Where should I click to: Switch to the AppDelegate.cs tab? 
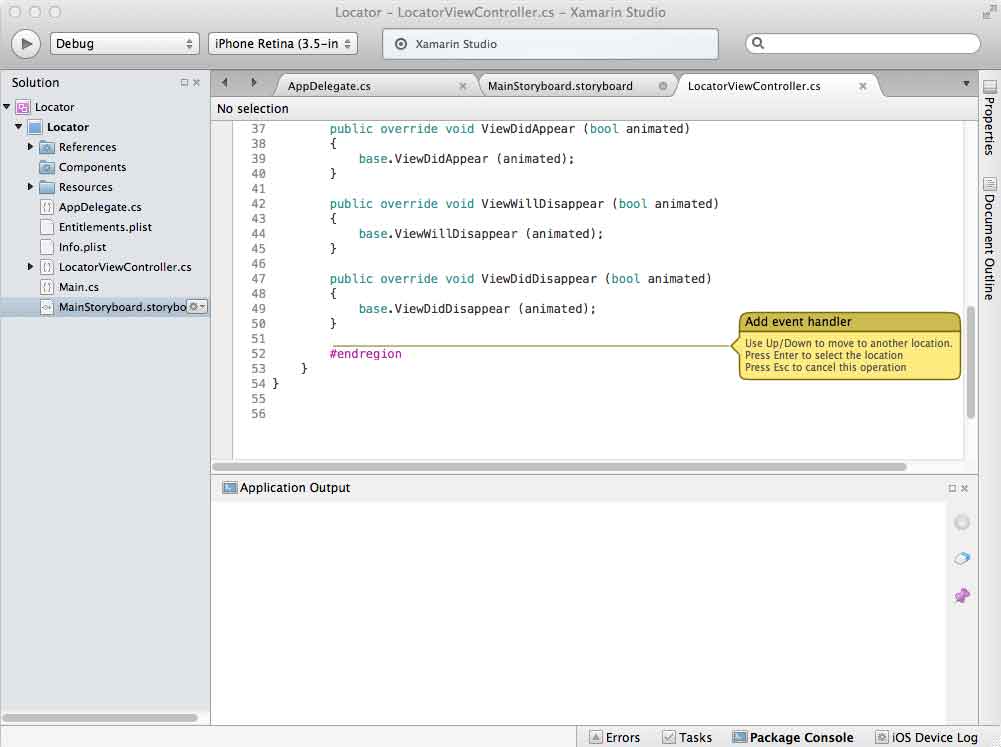point(329,86)
